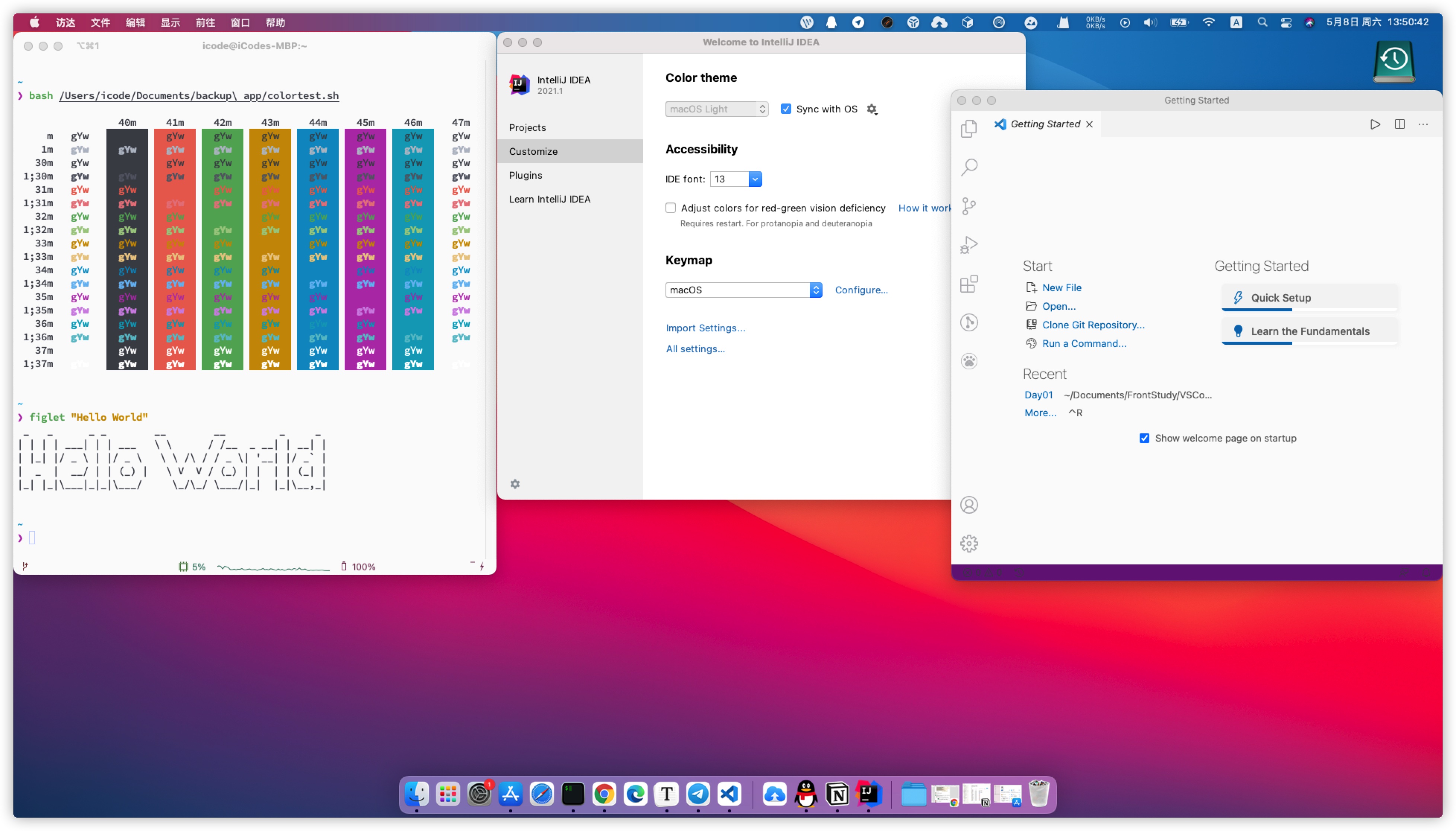The width and height of the screenshot is (1456, 831).
Task: Open the macOS Light color theme dropdown
Action: [x=716, y=109]
